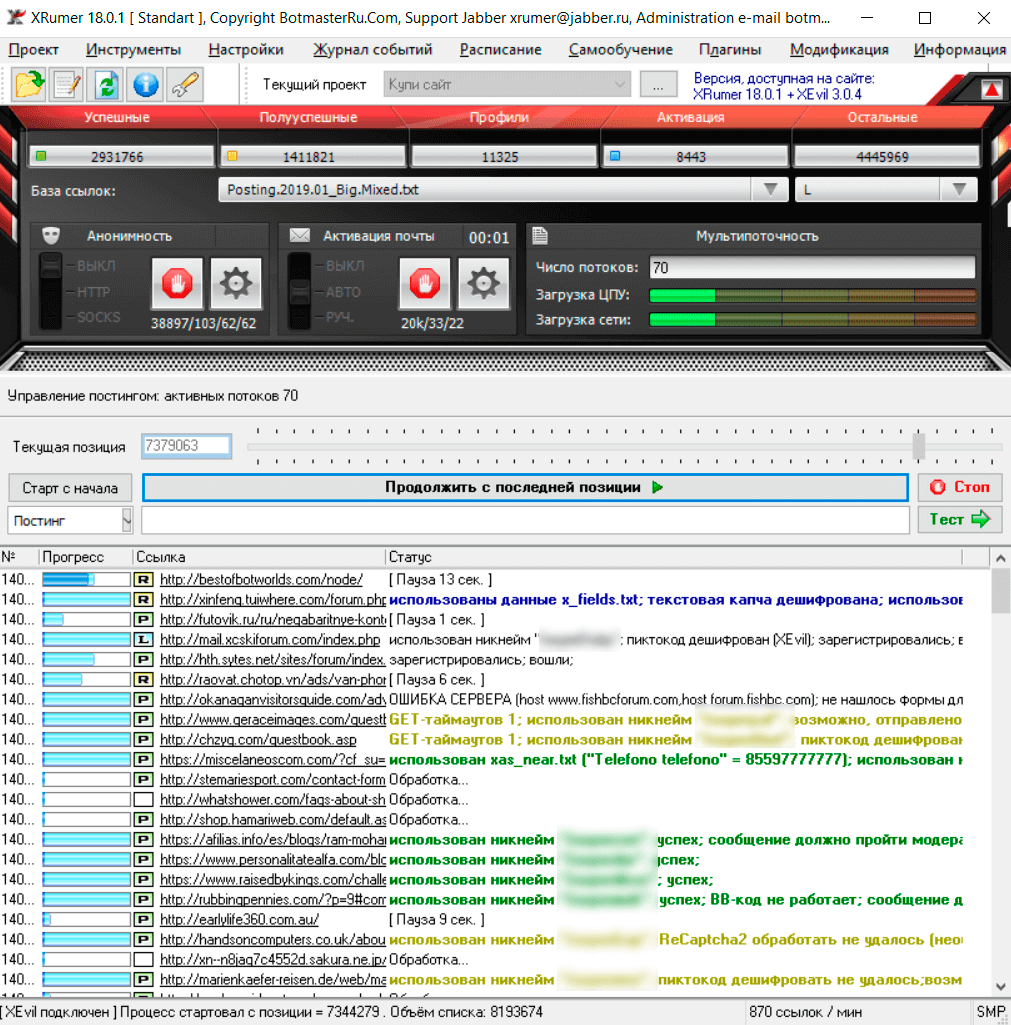Set anonymity to SOCKS
The image size is (1011, 1025).
click(99, 318)
